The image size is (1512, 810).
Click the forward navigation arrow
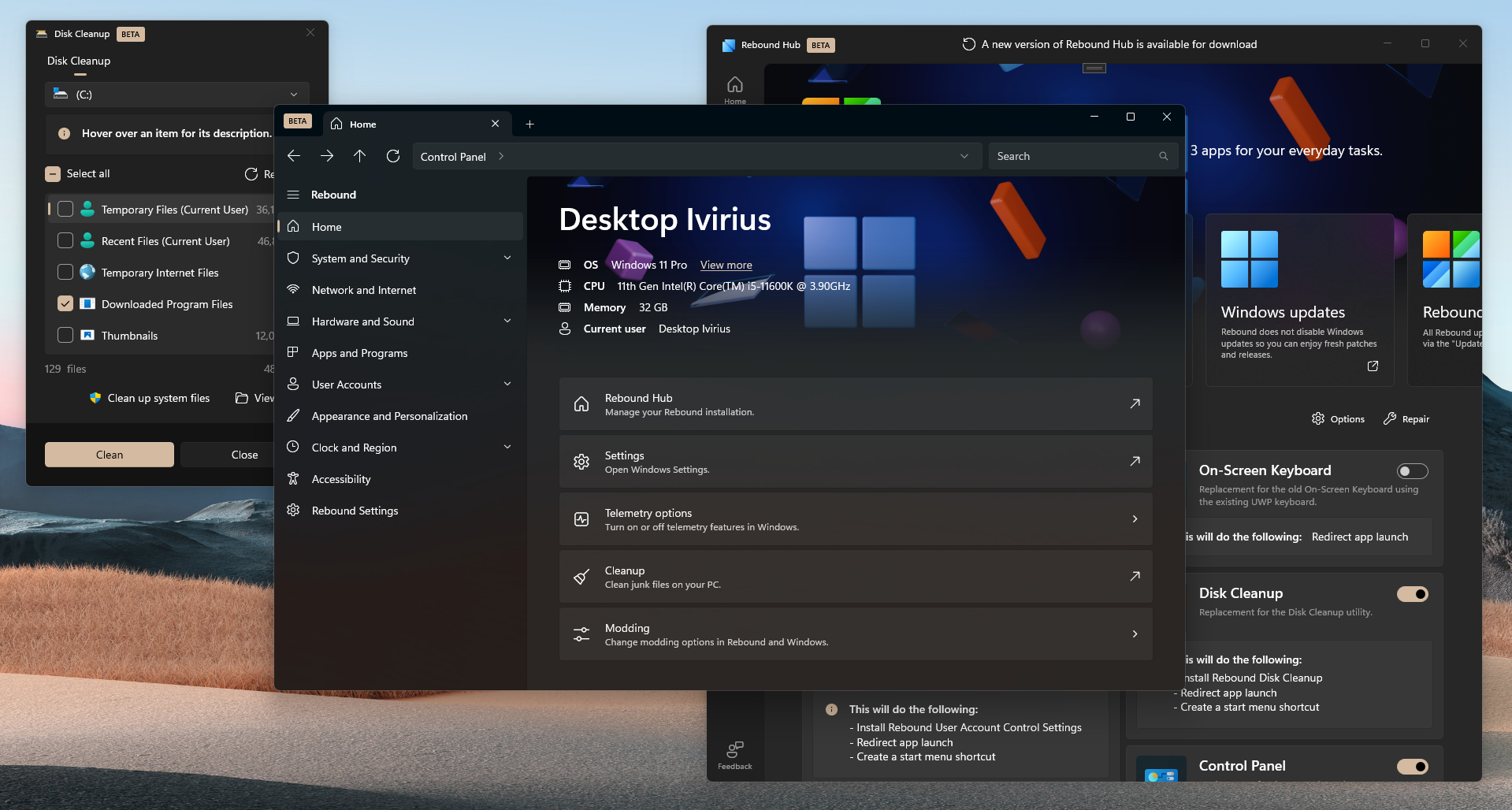pyautogui.click(x=327, y=156)
